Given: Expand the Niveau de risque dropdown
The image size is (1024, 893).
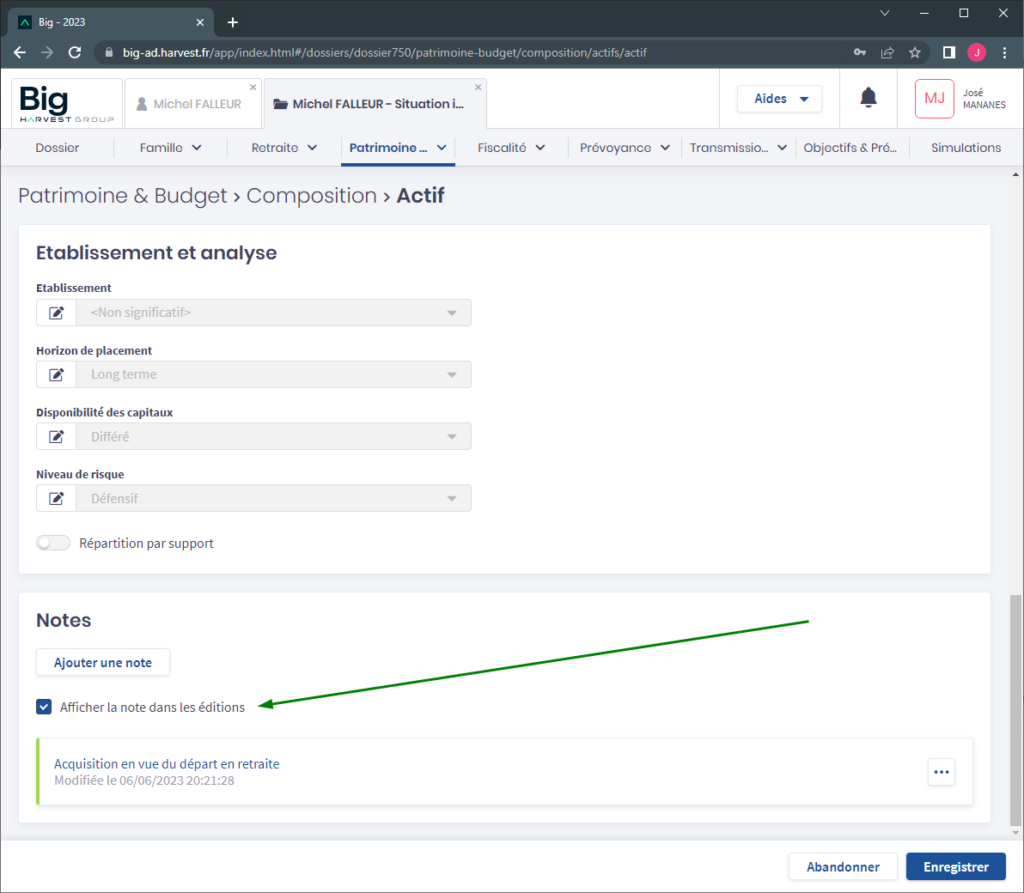Looking at the screenshot, I should click(x=273, y=499).
